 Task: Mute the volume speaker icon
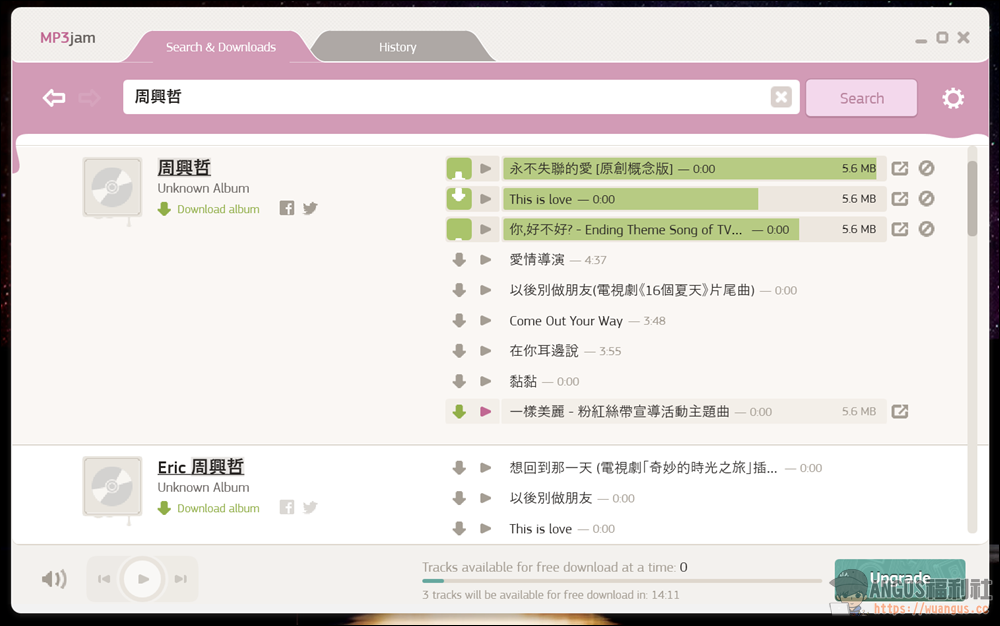click(54, 579)
